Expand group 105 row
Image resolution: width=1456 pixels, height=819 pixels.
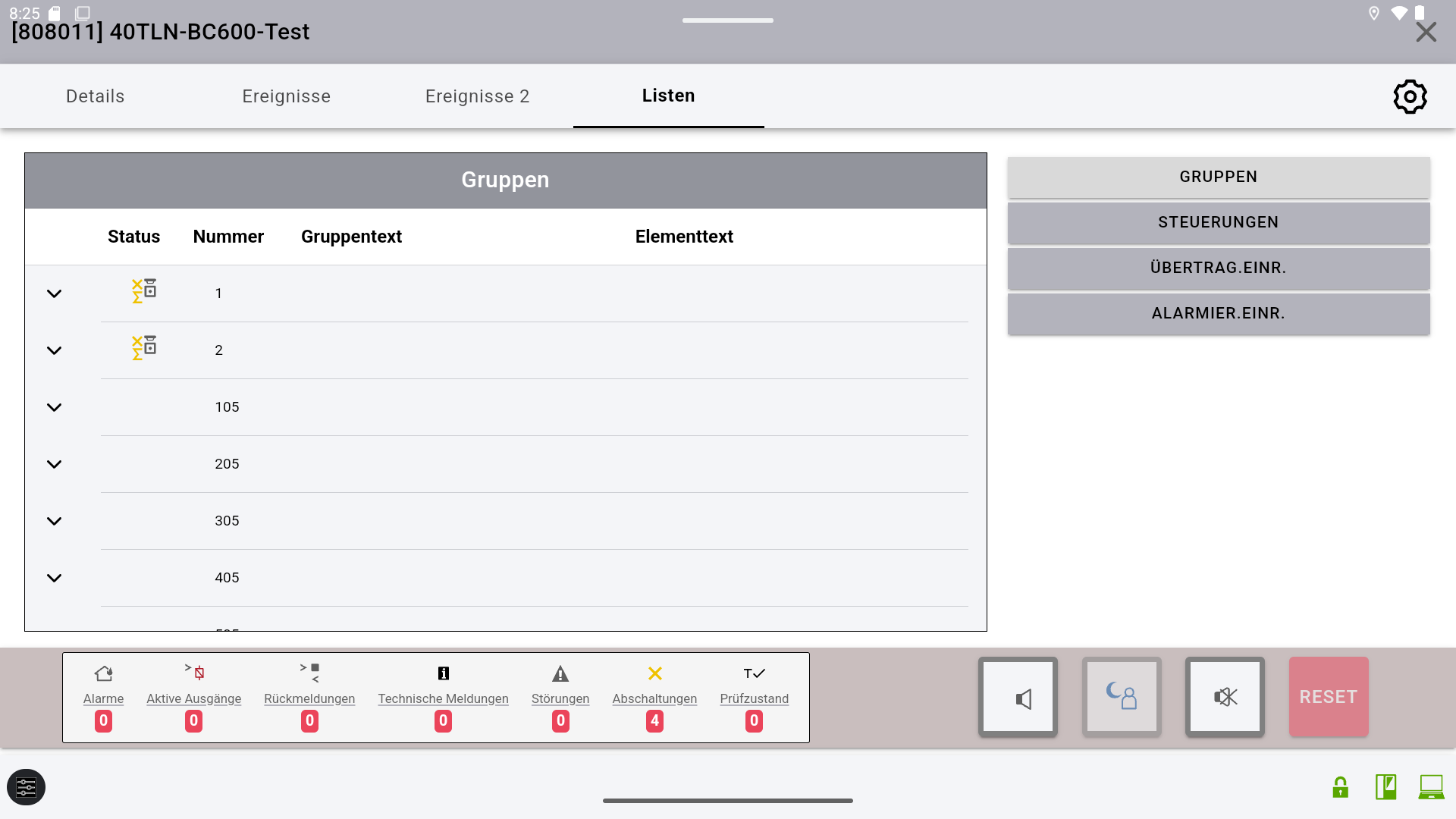click(54, 407)
